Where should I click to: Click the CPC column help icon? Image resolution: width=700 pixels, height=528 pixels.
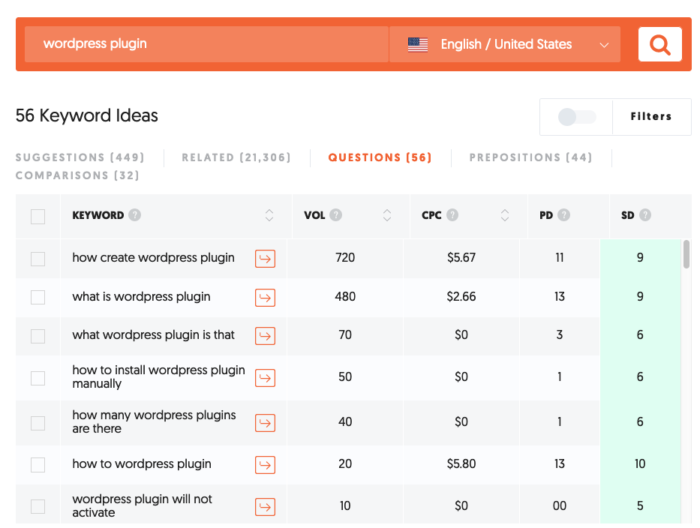click(452, 215)
